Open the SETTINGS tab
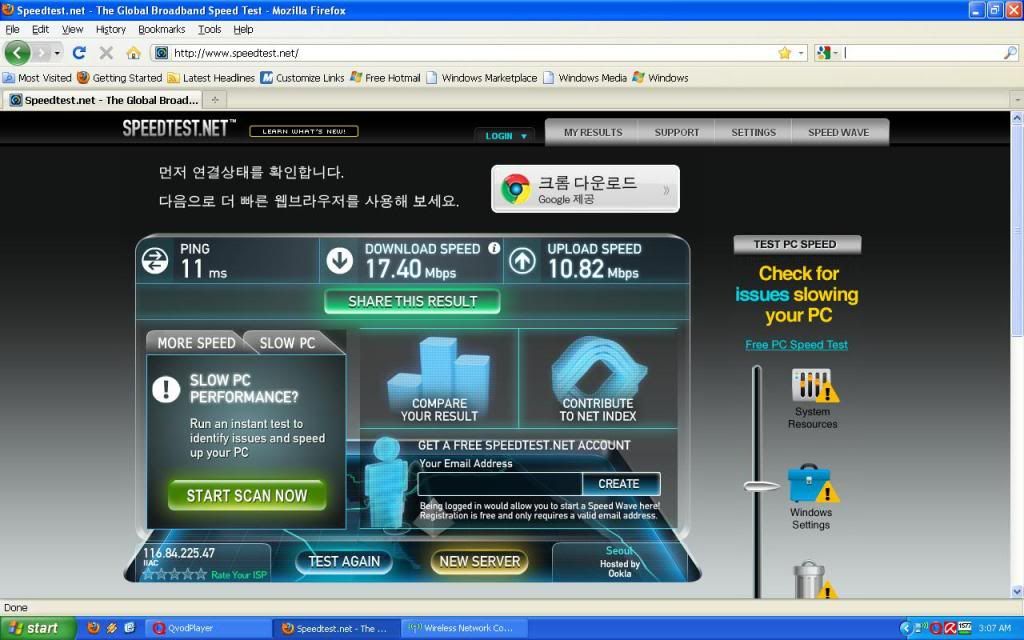This screenshot has width=1024, height=640. tap(754, 132)
